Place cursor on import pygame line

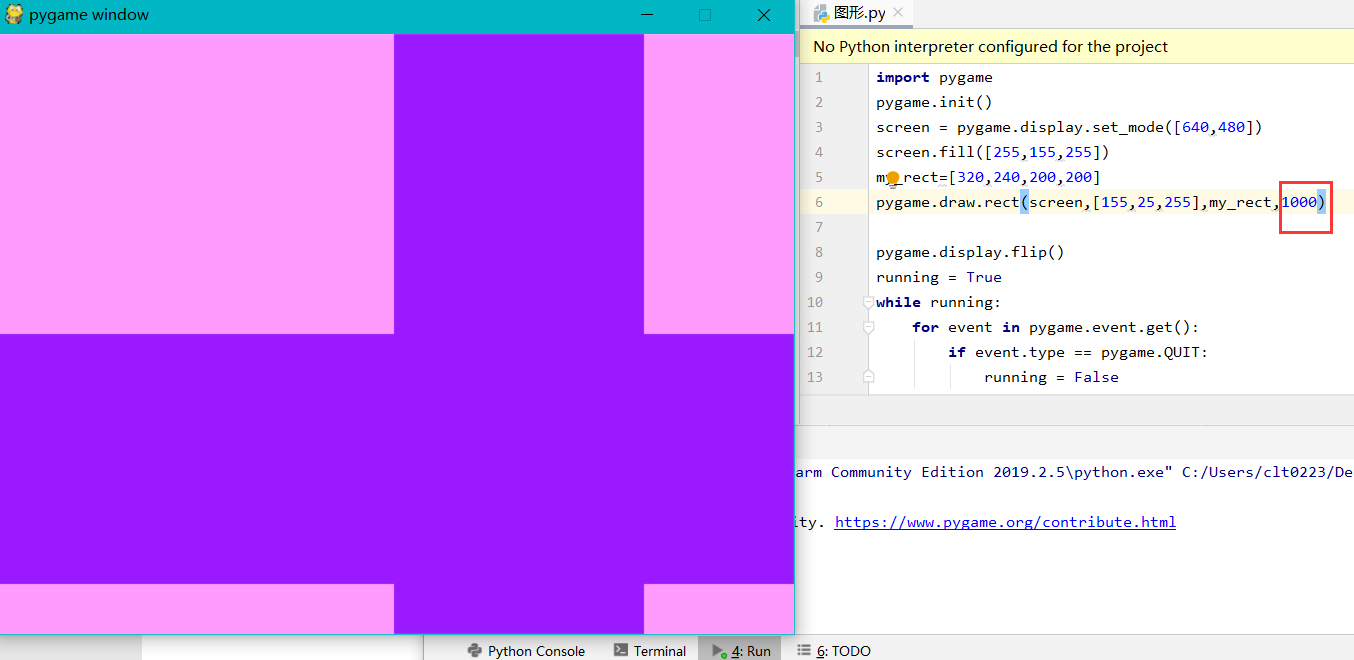934,77
